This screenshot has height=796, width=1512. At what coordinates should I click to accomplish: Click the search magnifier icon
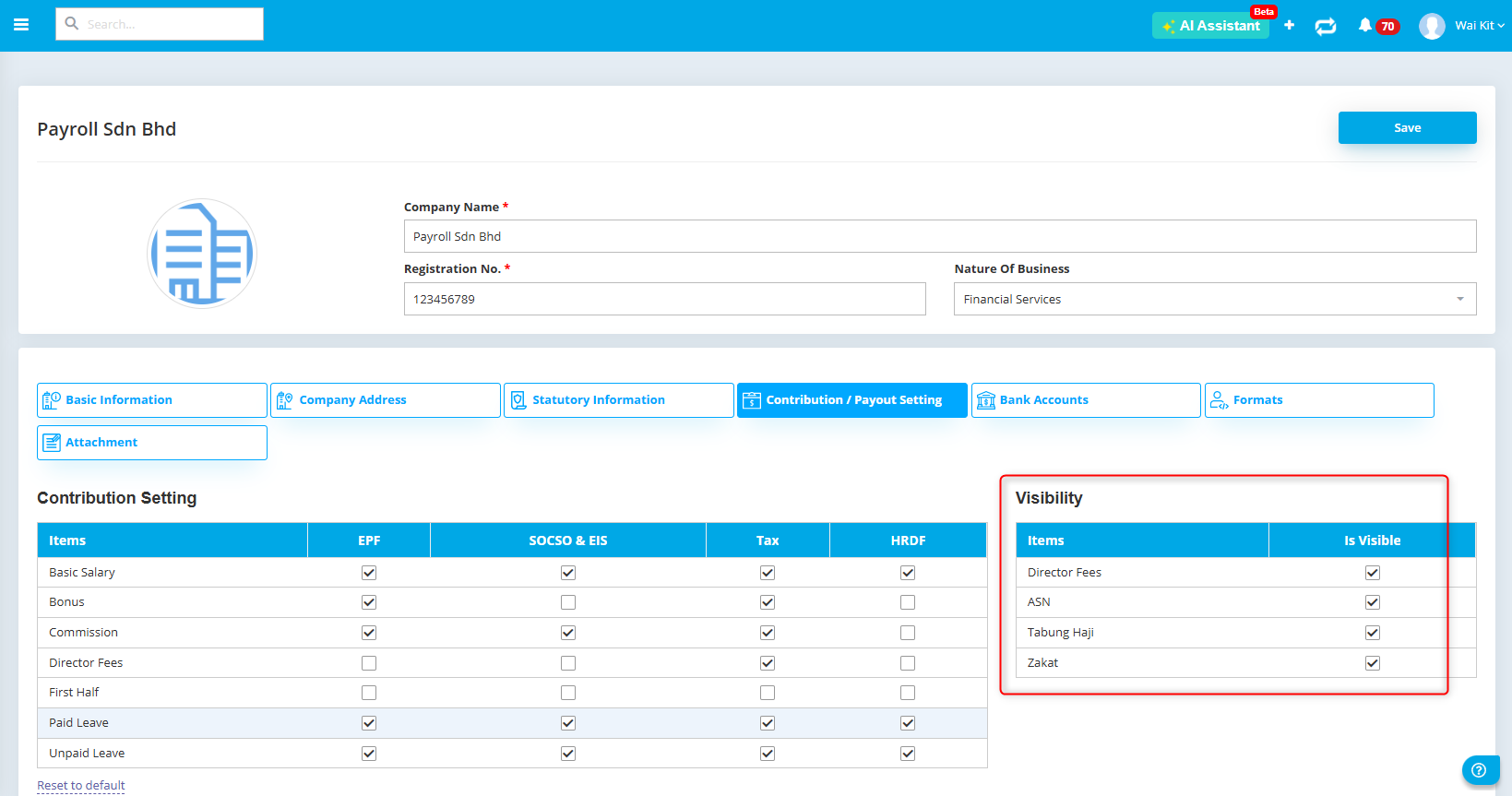click(72, 23)
